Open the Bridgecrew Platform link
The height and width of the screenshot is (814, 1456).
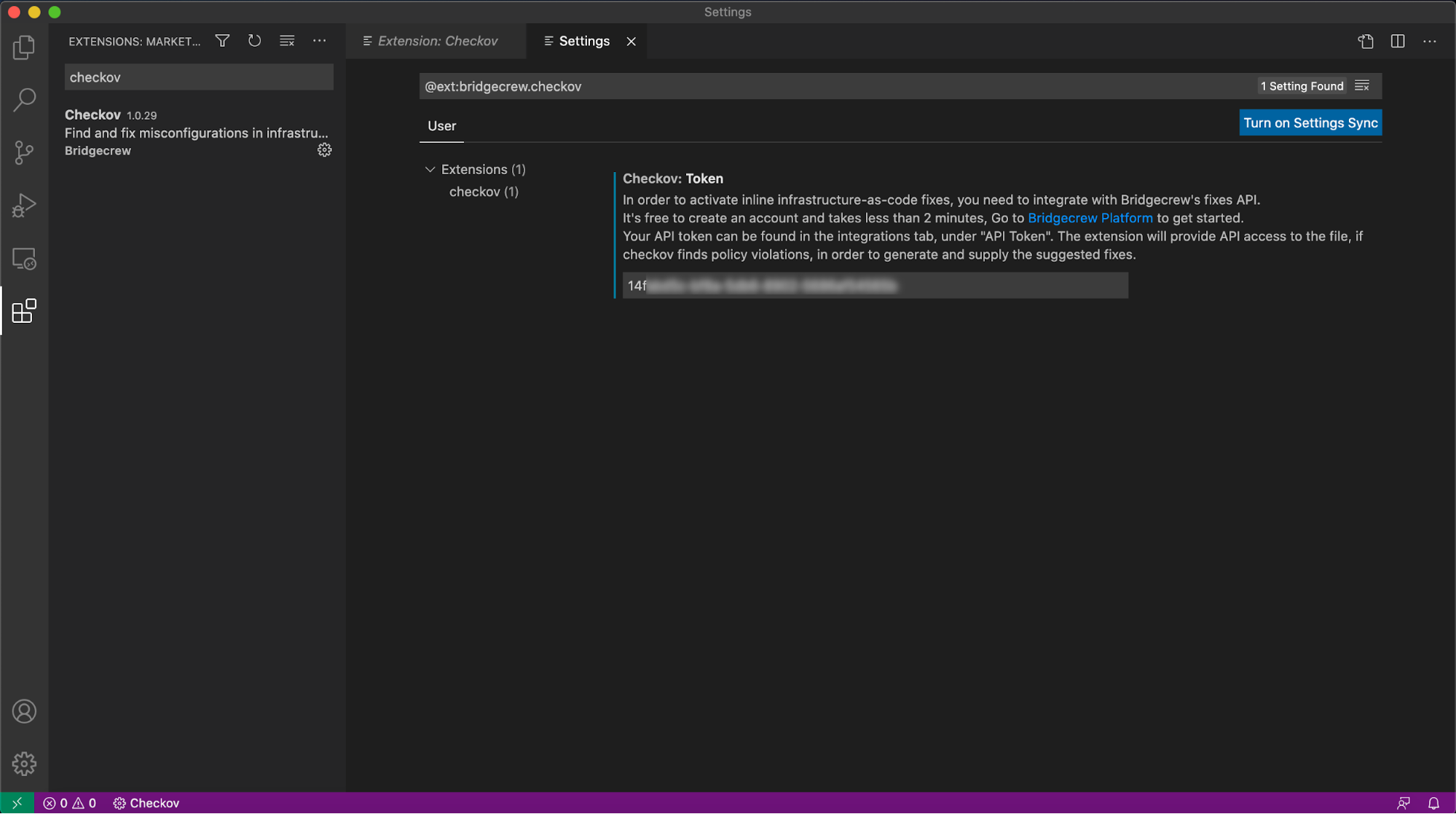pyautogui.click(x=1090, y=218)
